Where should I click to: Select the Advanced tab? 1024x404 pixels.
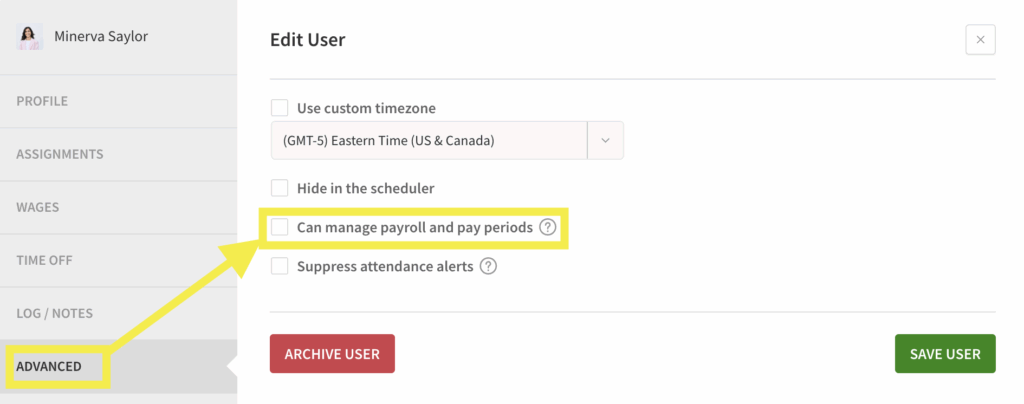click(49, 367)
